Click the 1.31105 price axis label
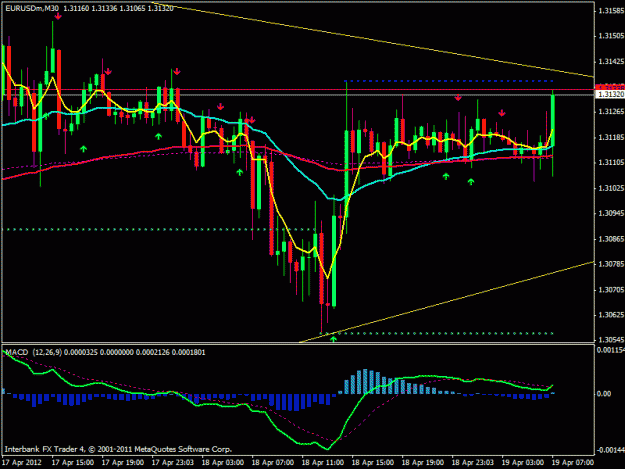Viewport: 625px width, 469px height. coord(611,163)
